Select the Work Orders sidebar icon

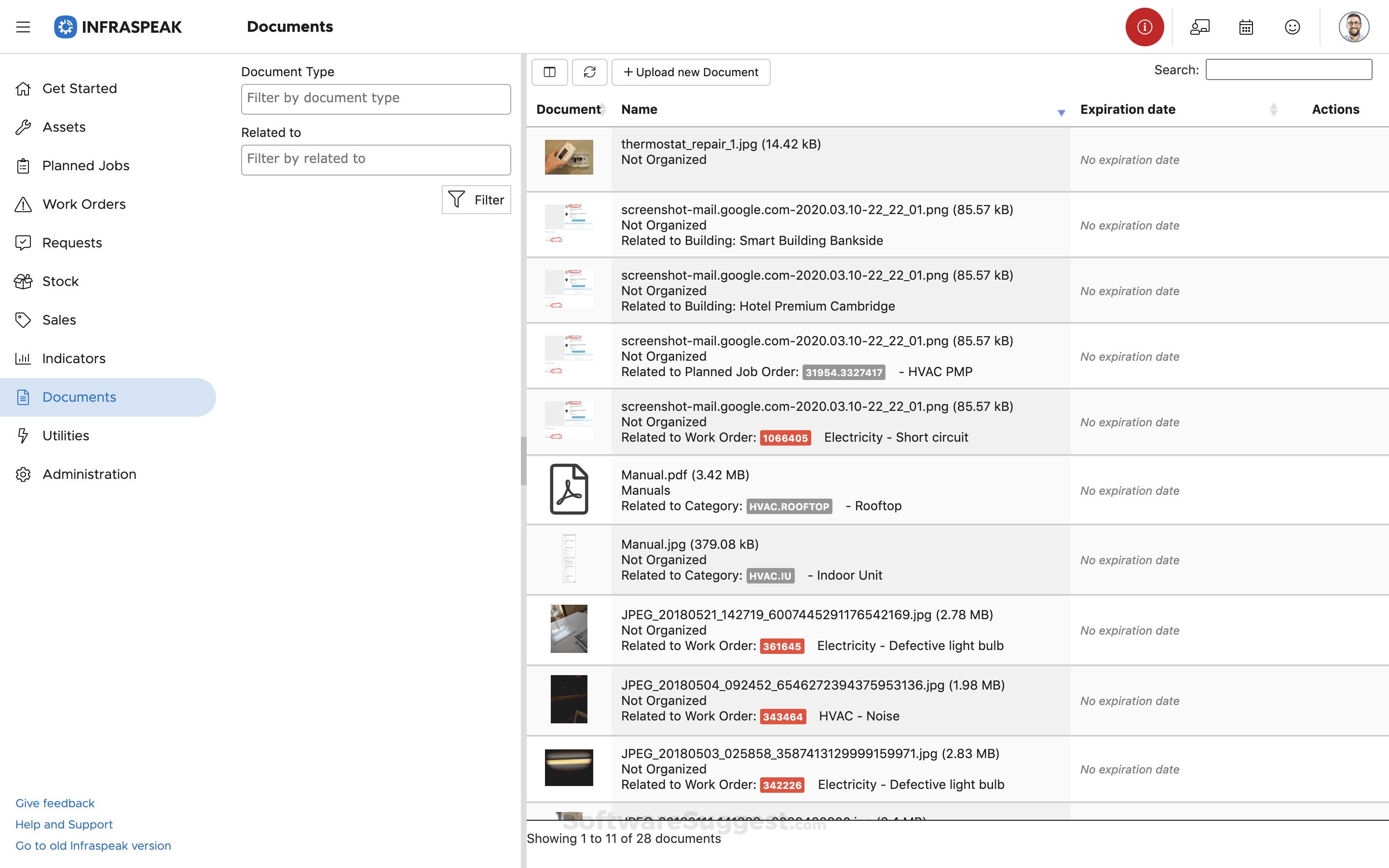tap(23, 204)
